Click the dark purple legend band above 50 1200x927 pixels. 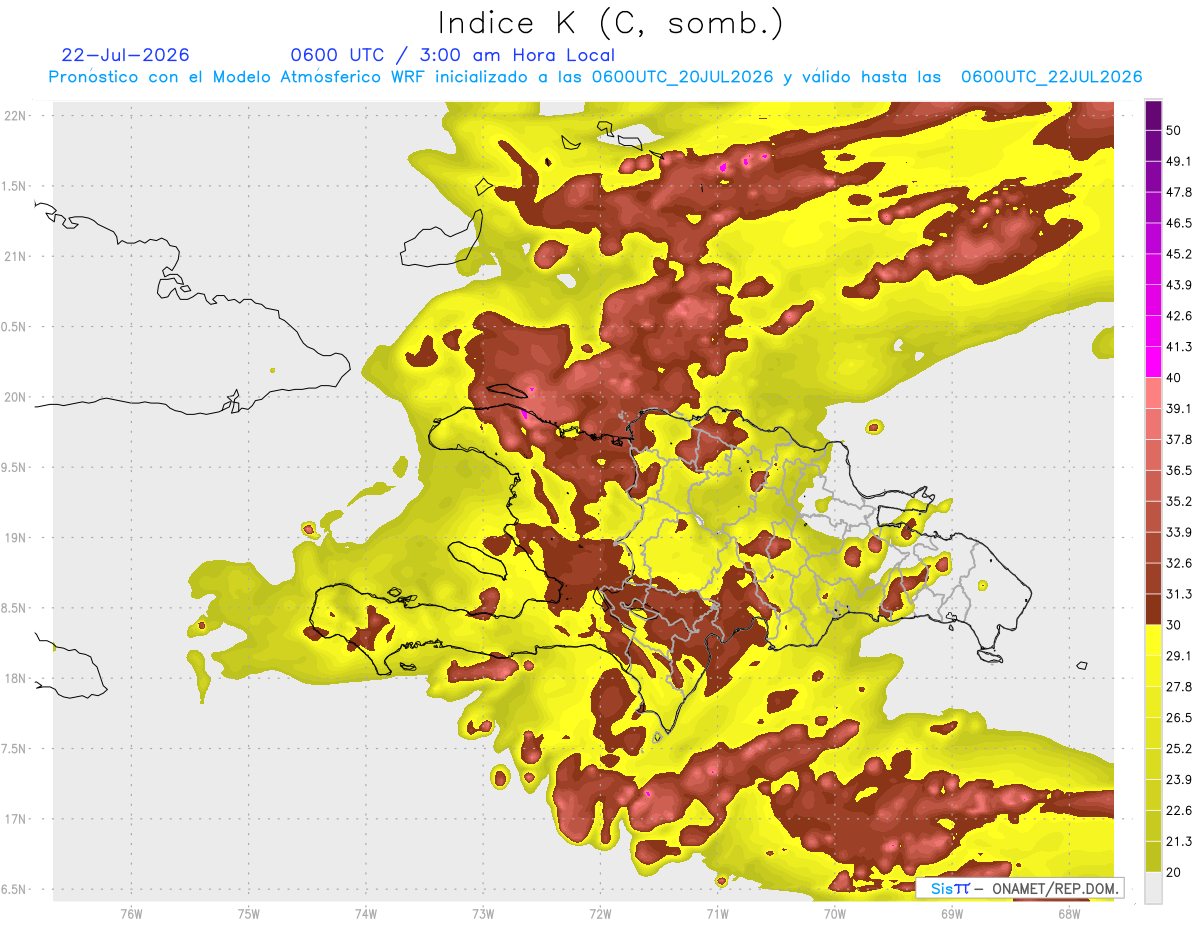[x=1153, y=115]
